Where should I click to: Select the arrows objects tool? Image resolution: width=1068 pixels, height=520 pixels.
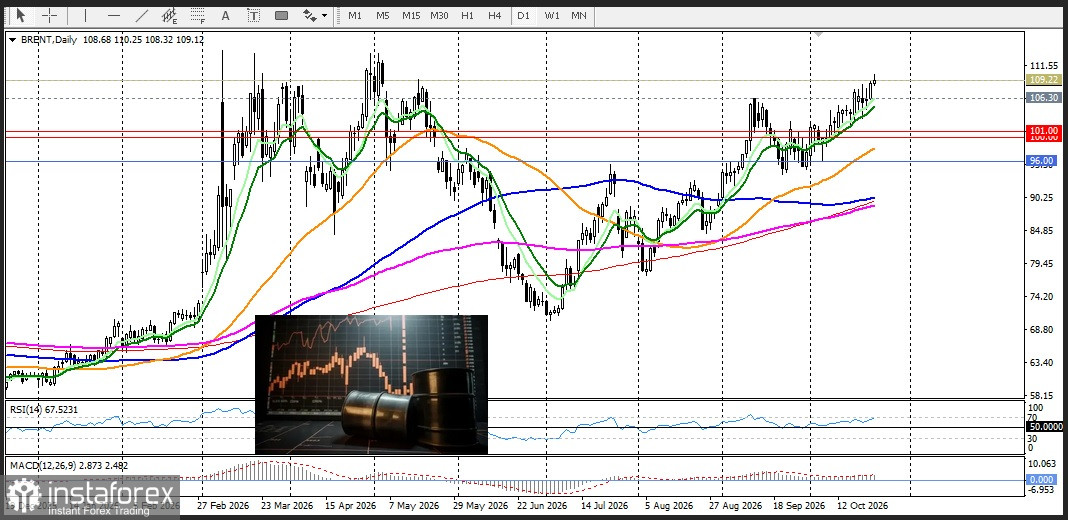click(309, 14)
